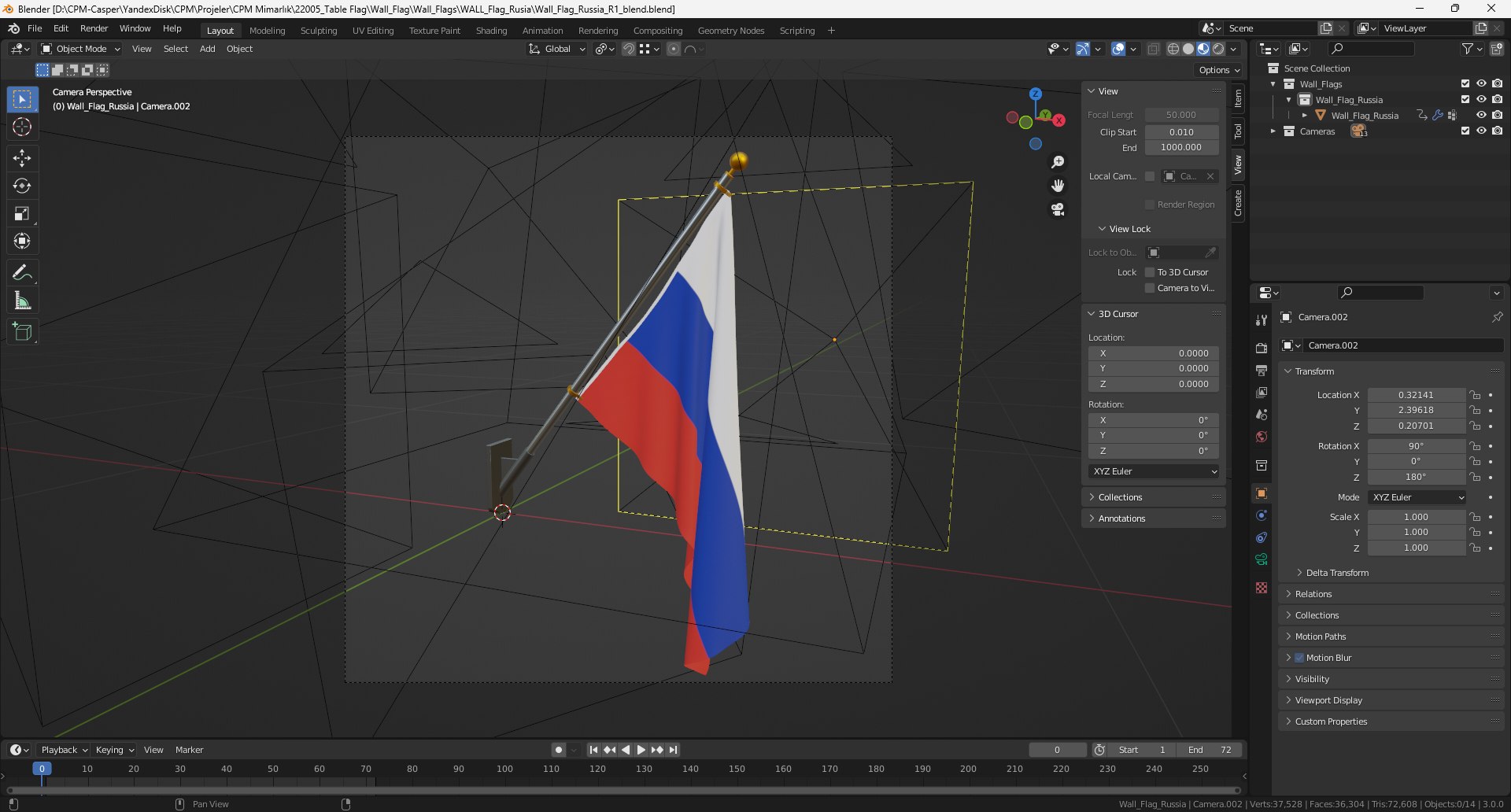Click the Clip Start value field
Viewport: 1511px width, 812px height.
pyautogui.click(x=1181, y=132)
